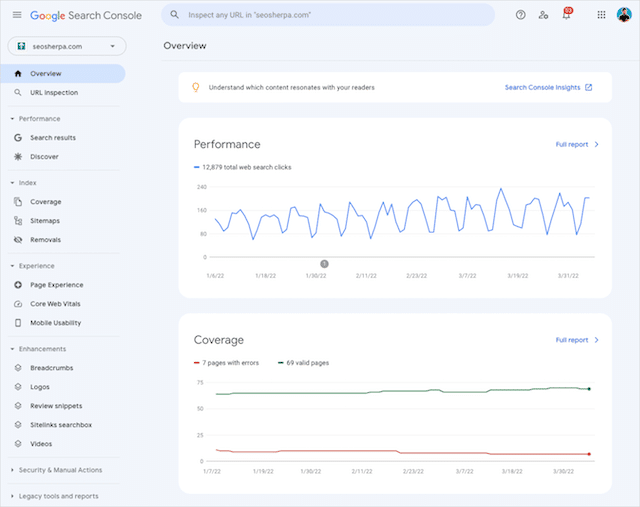Viewport: 640px width, 507px height.
Task: Focus the Inspect any URL search field
Action: tap(328, 15)
